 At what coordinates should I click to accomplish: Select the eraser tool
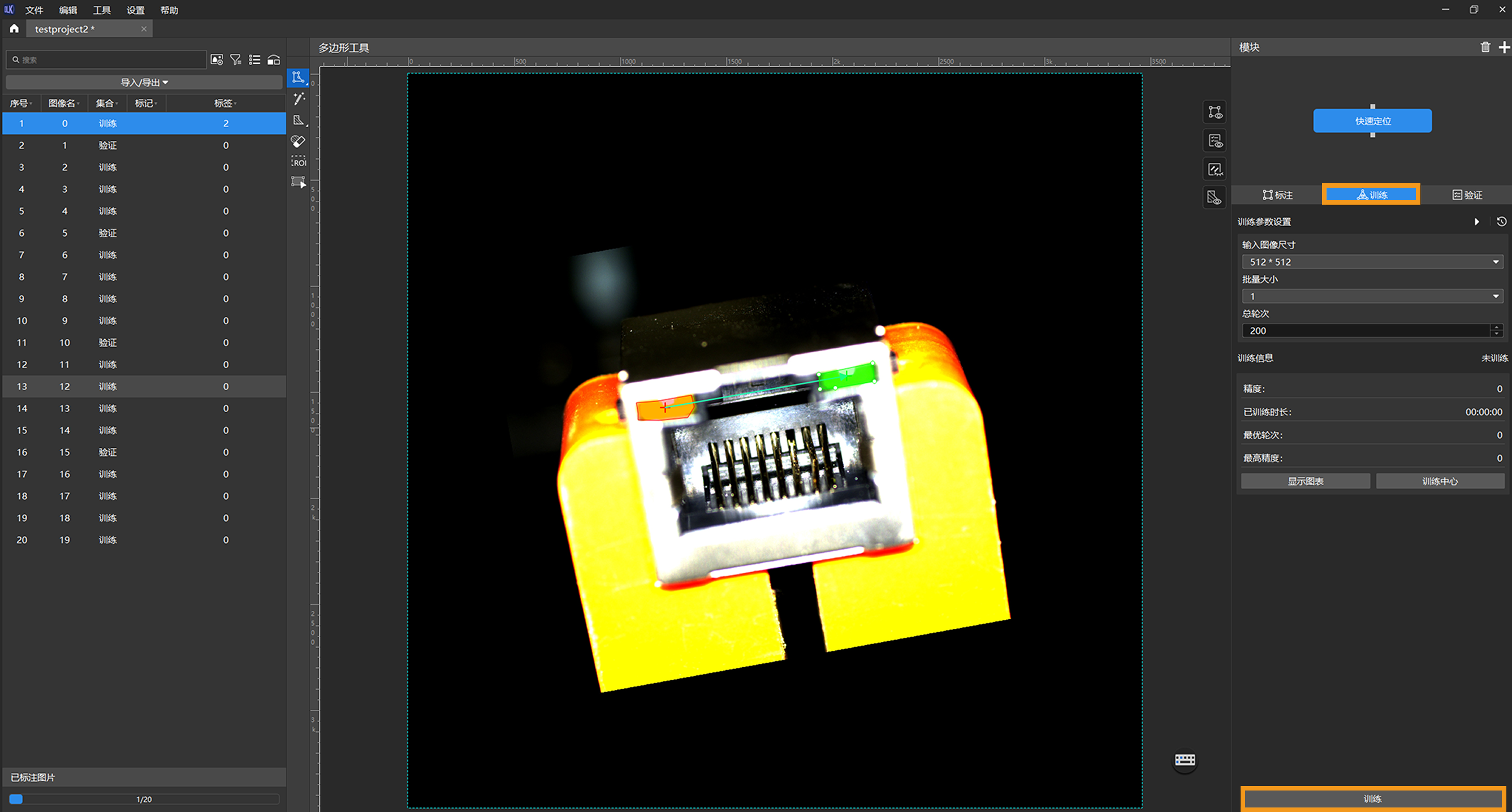click(298, 141)
